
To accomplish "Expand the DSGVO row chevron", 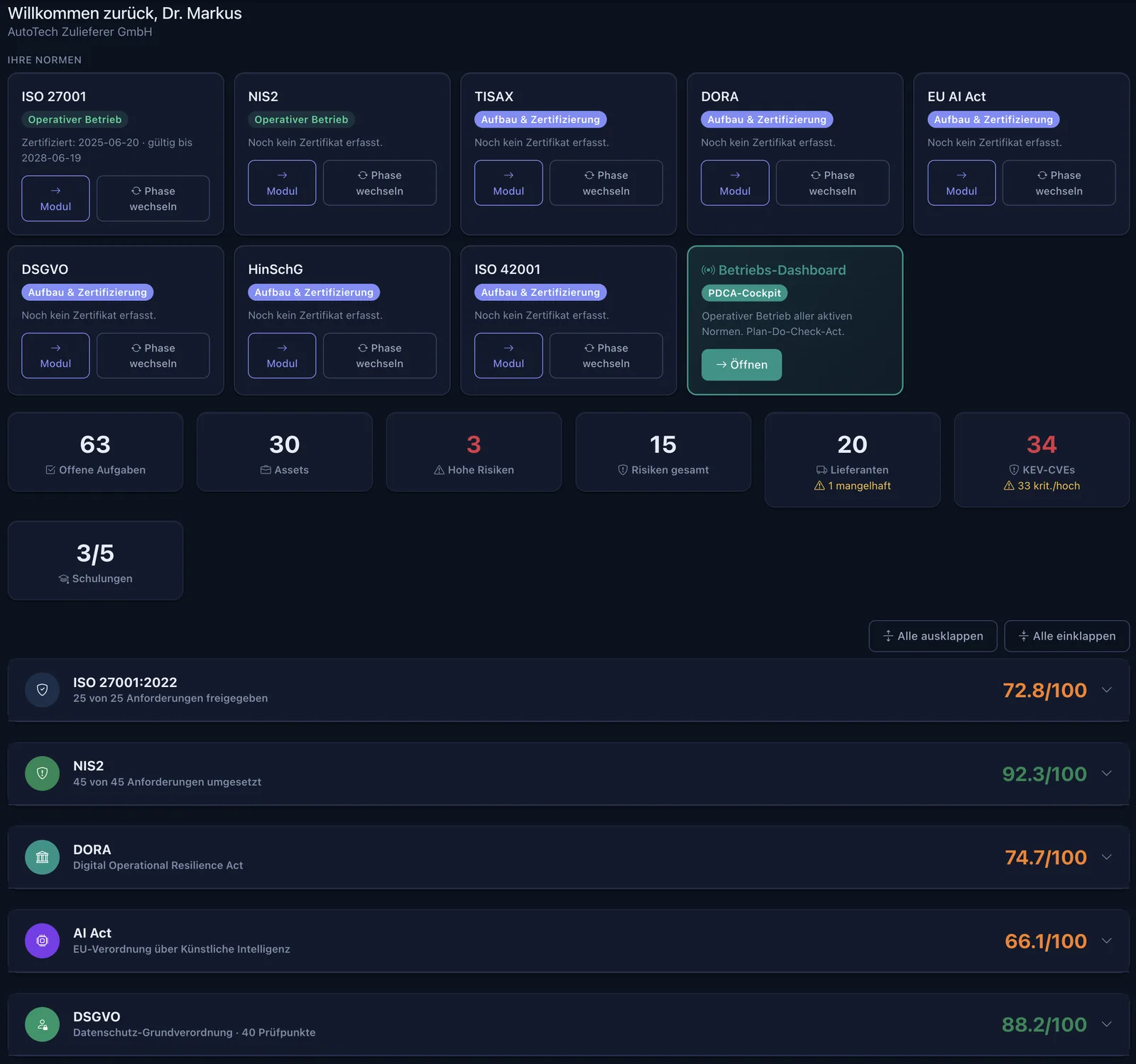I will point(1106,1024).
